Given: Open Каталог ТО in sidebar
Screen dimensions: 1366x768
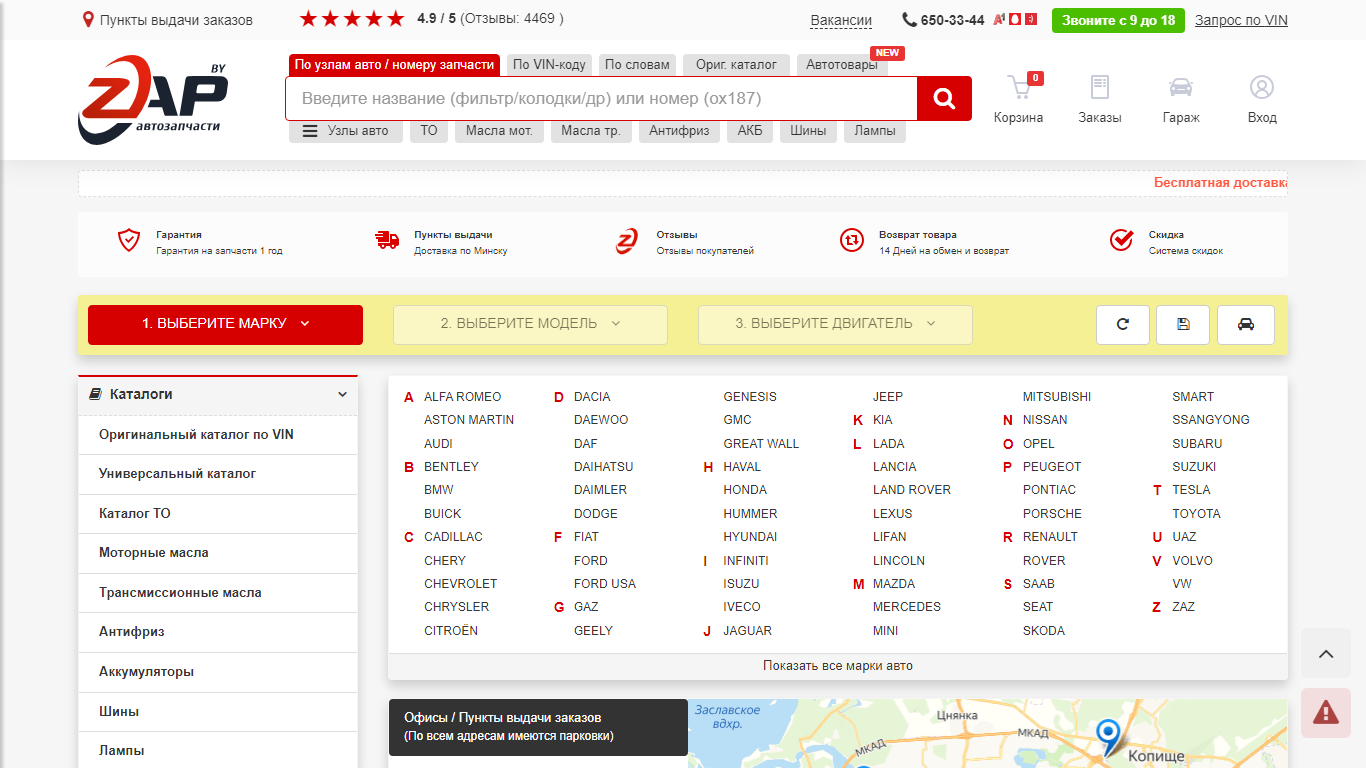Looking at the screenshot, I should pos(218,514).
